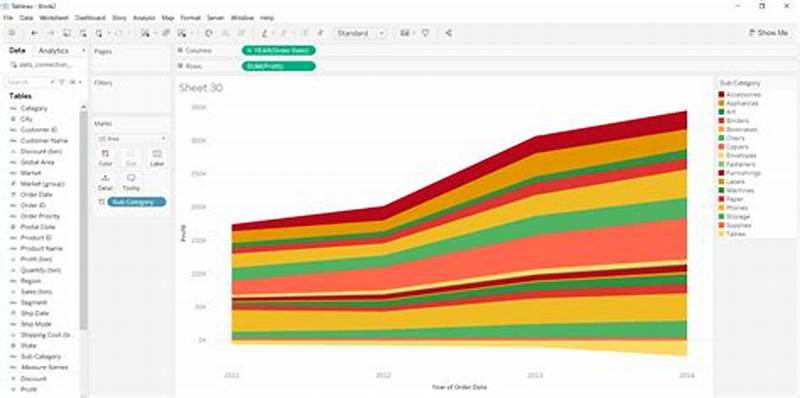Click the YEAR(Order Date) pill on Columns
This screenshot has height=398, width=800.
[x=279, y=51]
